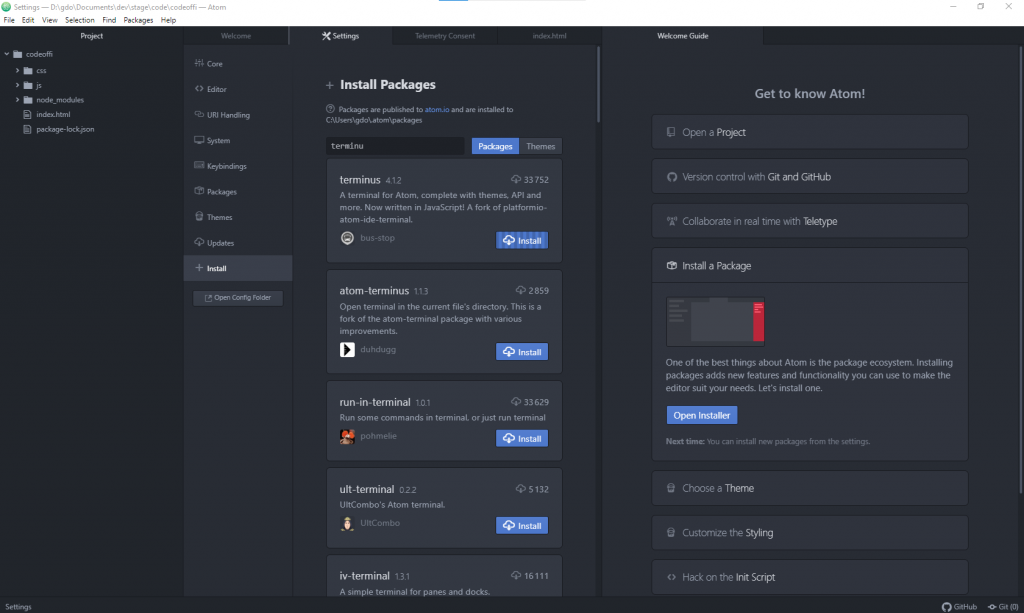Viewport: 1024px width, 613px height.
Task: Click pohmelie author avatar
Action: pos(347,436)
